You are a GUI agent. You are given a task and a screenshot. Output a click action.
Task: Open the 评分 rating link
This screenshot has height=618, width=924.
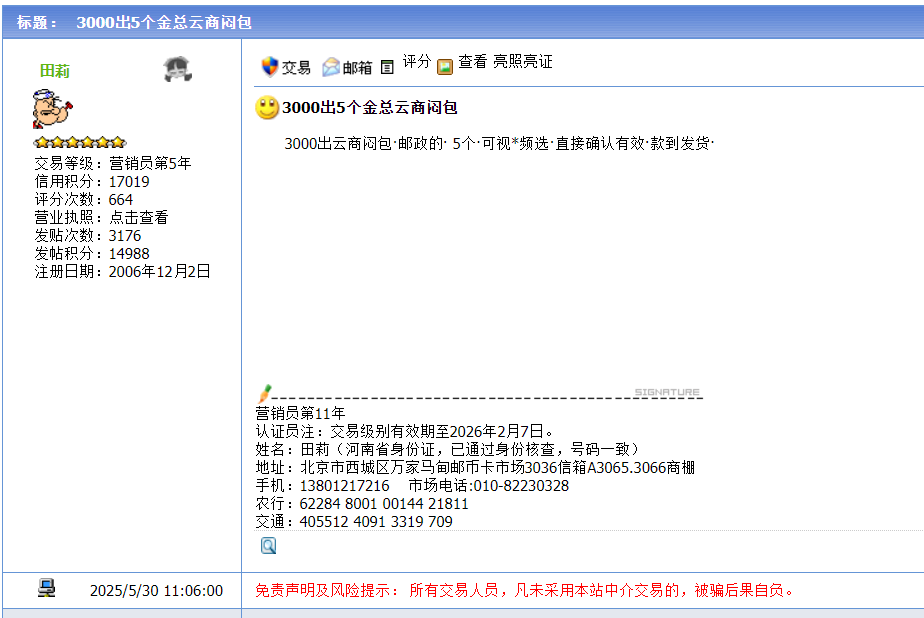[x=417, y=62]
